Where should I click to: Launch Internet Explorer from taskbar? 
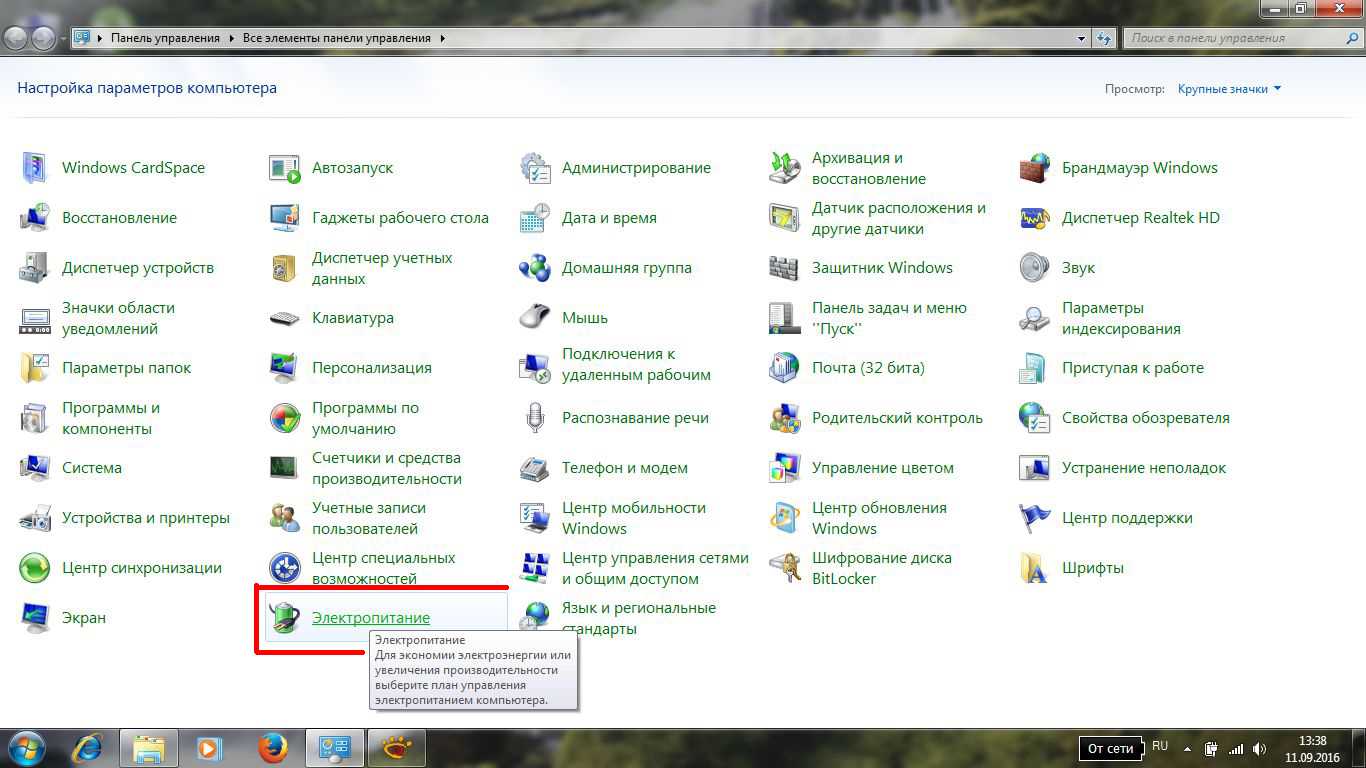pyautogui.click(x=89, y=748)
